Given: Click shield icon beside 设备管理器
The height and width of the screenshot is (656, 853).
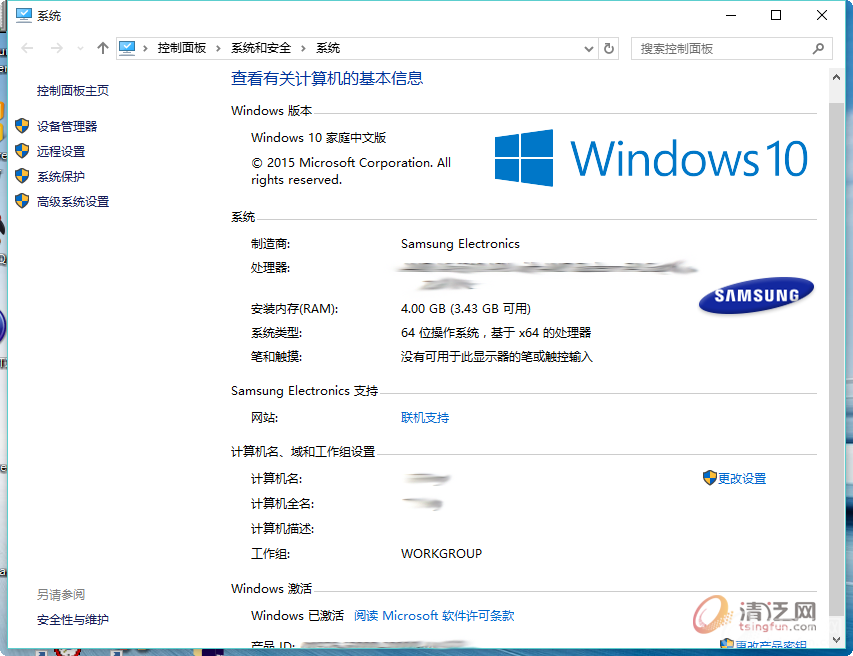Looking at the screenshot, I should point(22,126).
